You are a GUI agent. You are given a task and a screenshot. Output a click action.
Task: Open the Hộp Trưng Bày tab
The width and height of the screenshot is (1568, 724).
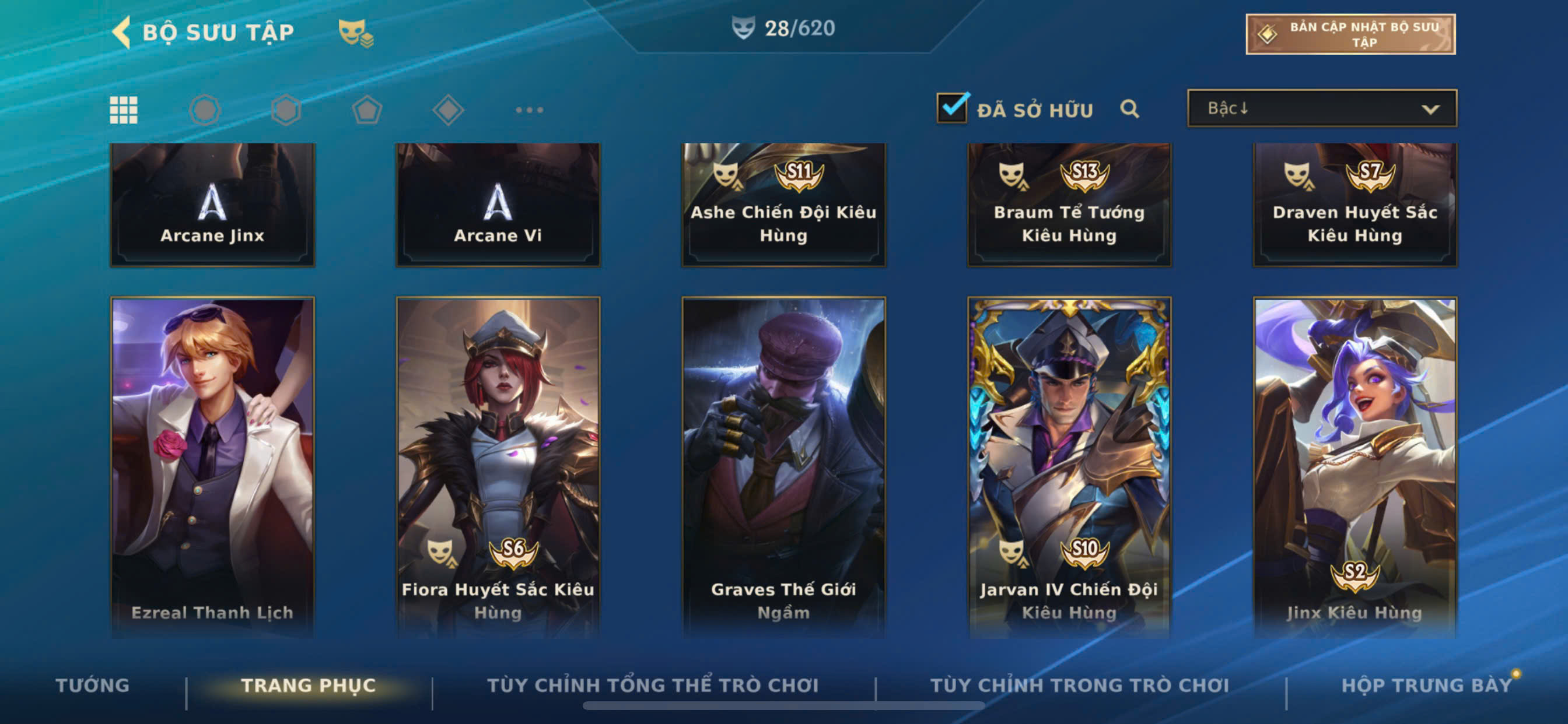tap(1426, 686)
